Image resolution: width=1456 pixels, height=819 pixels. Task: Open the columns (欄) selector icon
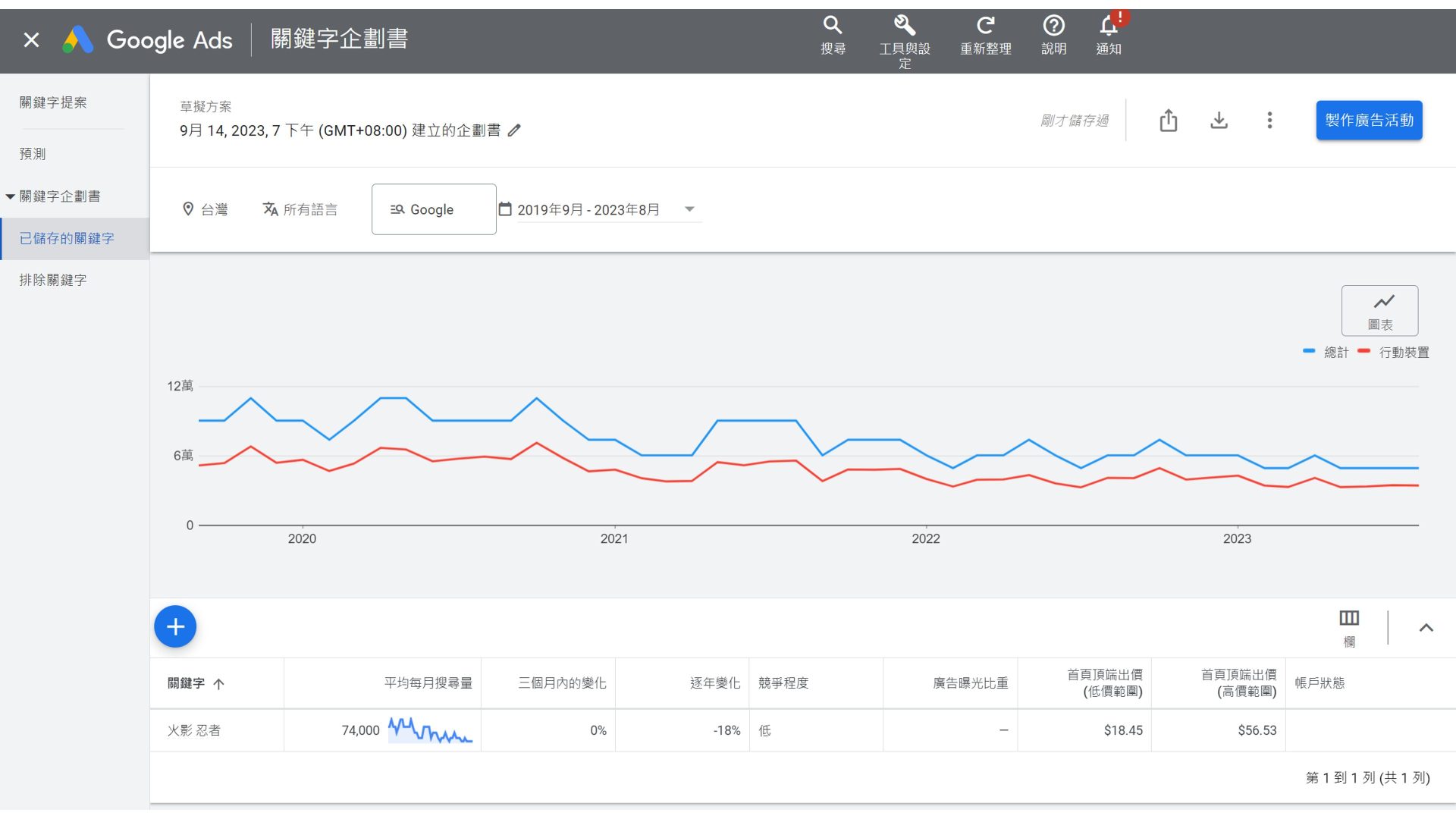[x=1349, y=619]
